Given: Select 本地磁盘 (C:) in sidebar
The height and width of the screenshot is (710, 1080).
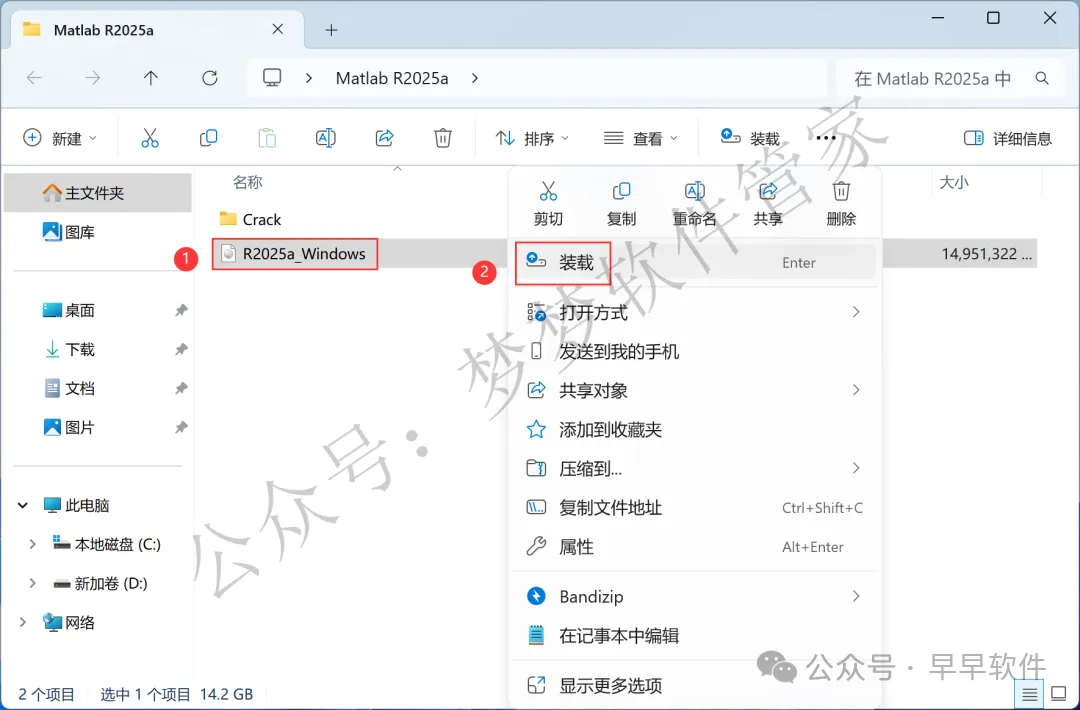Looking at the screenshot, I should (x=107, y=545).
